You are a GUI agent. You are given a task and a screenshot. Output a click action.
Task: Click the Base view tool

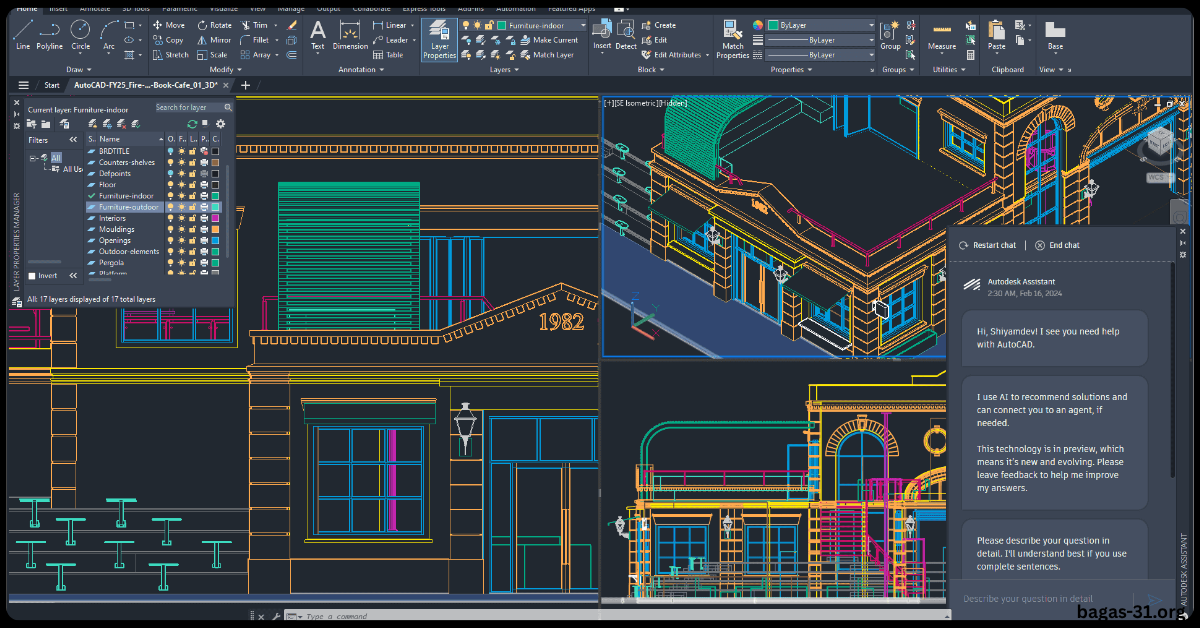(x=1055, y=34)
